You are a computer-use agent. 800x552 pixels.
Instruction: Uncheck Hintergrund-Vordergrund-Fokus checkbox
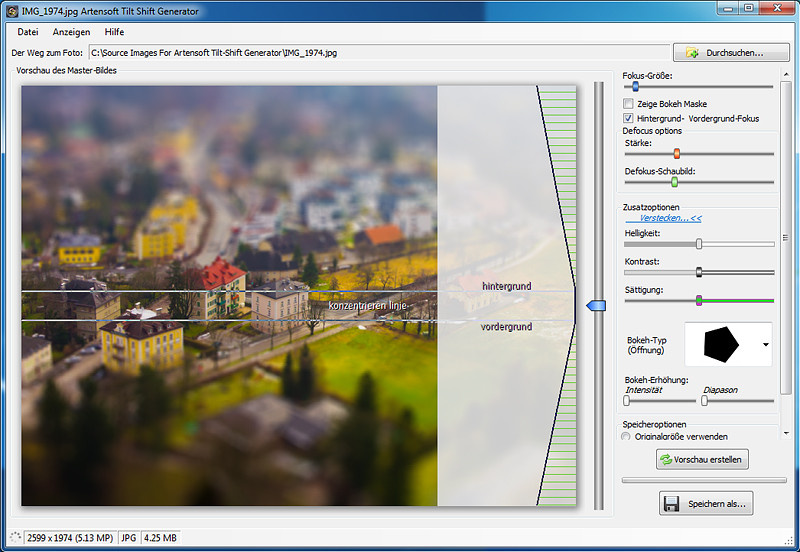[628, 118]
